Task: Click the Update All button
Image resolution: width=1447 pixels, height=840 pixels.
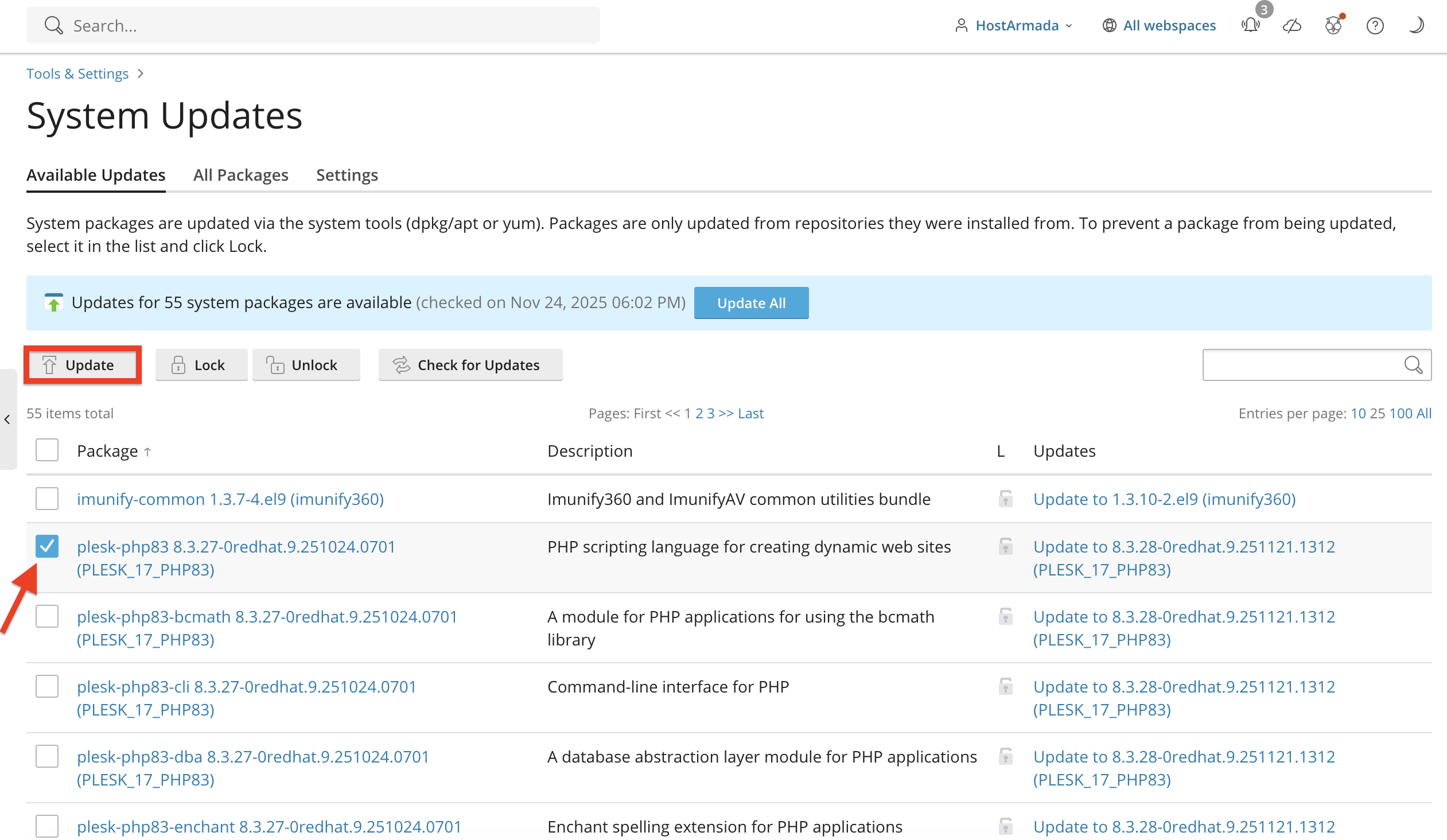Action: [751, 302]
